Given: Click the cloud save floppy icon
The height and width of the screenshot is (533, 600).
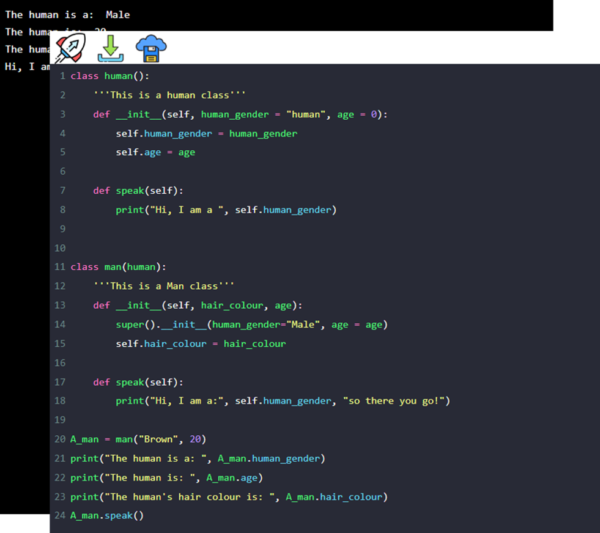Looking at the screenshot, I should point(151,49).
